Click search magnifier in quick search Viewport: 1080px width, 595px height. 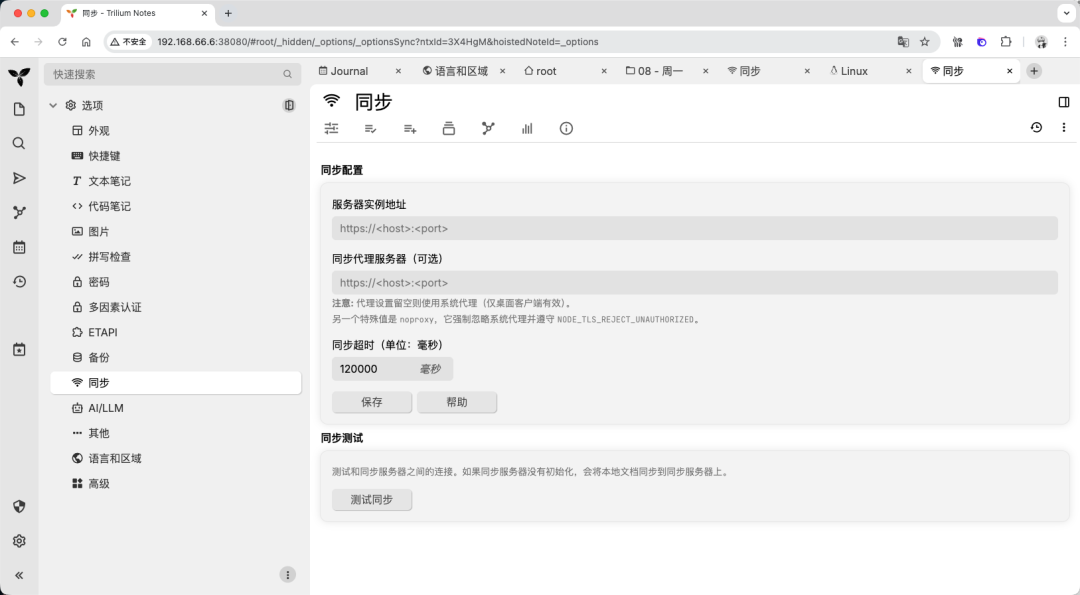pyautogui.click(x=287, y=74)
